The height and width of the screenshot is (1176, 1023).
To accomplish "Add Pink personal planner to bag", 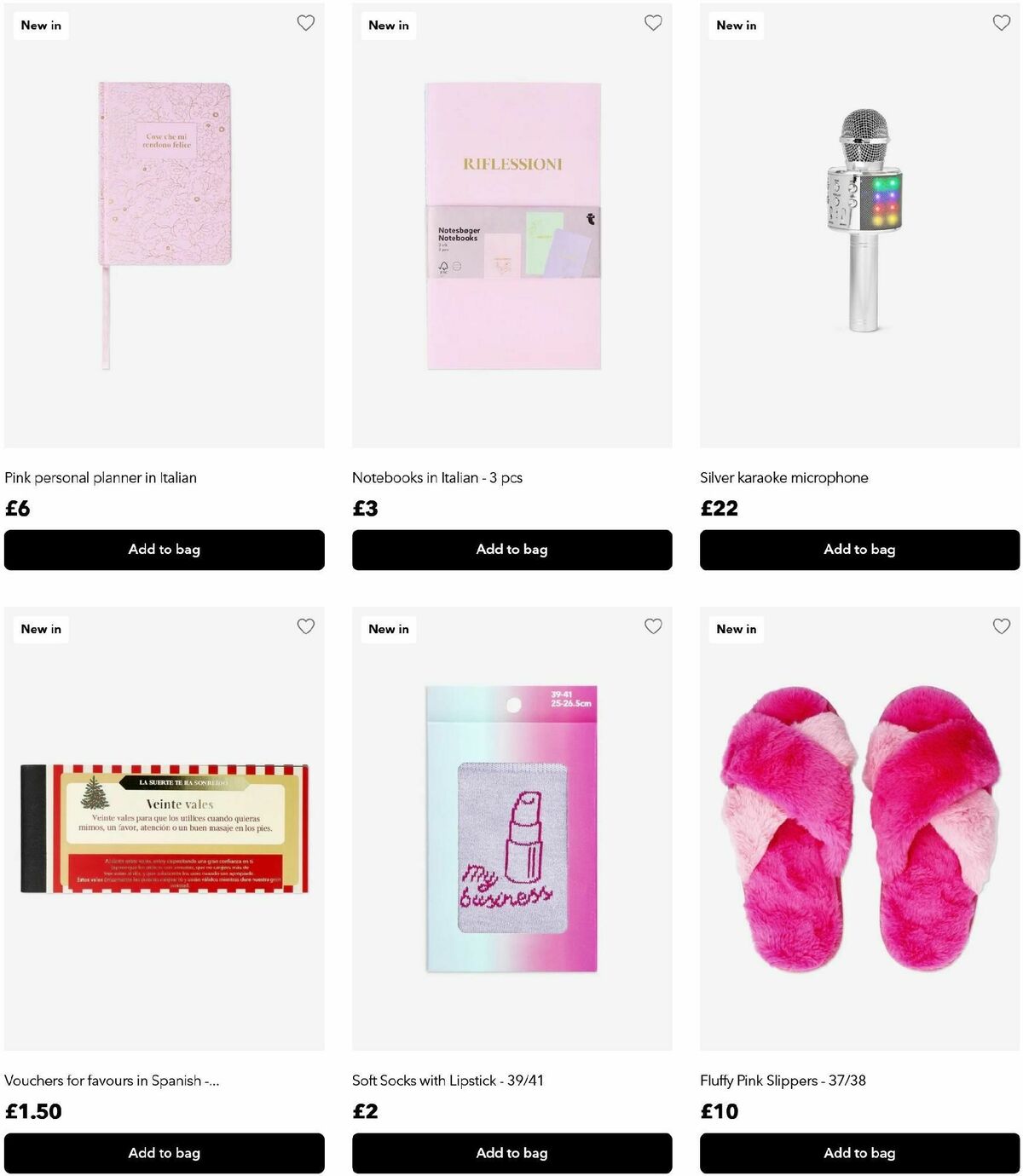I will pos(165,550).
